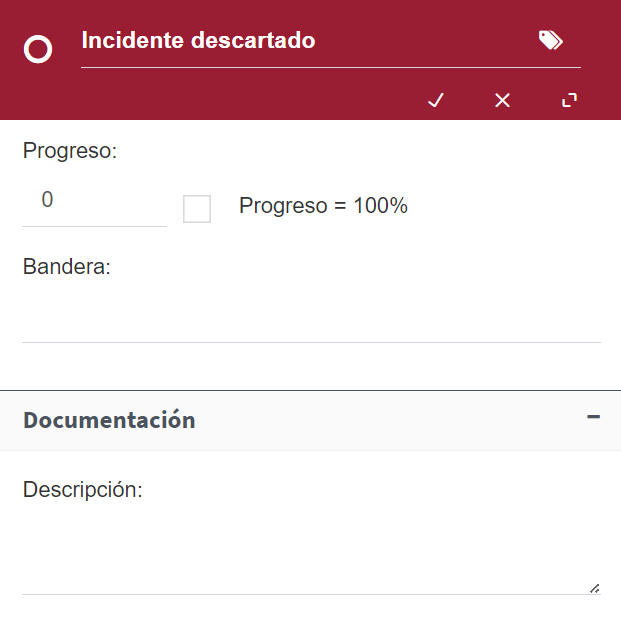Click the dark red header bar
621x628 pixels.
310,60
